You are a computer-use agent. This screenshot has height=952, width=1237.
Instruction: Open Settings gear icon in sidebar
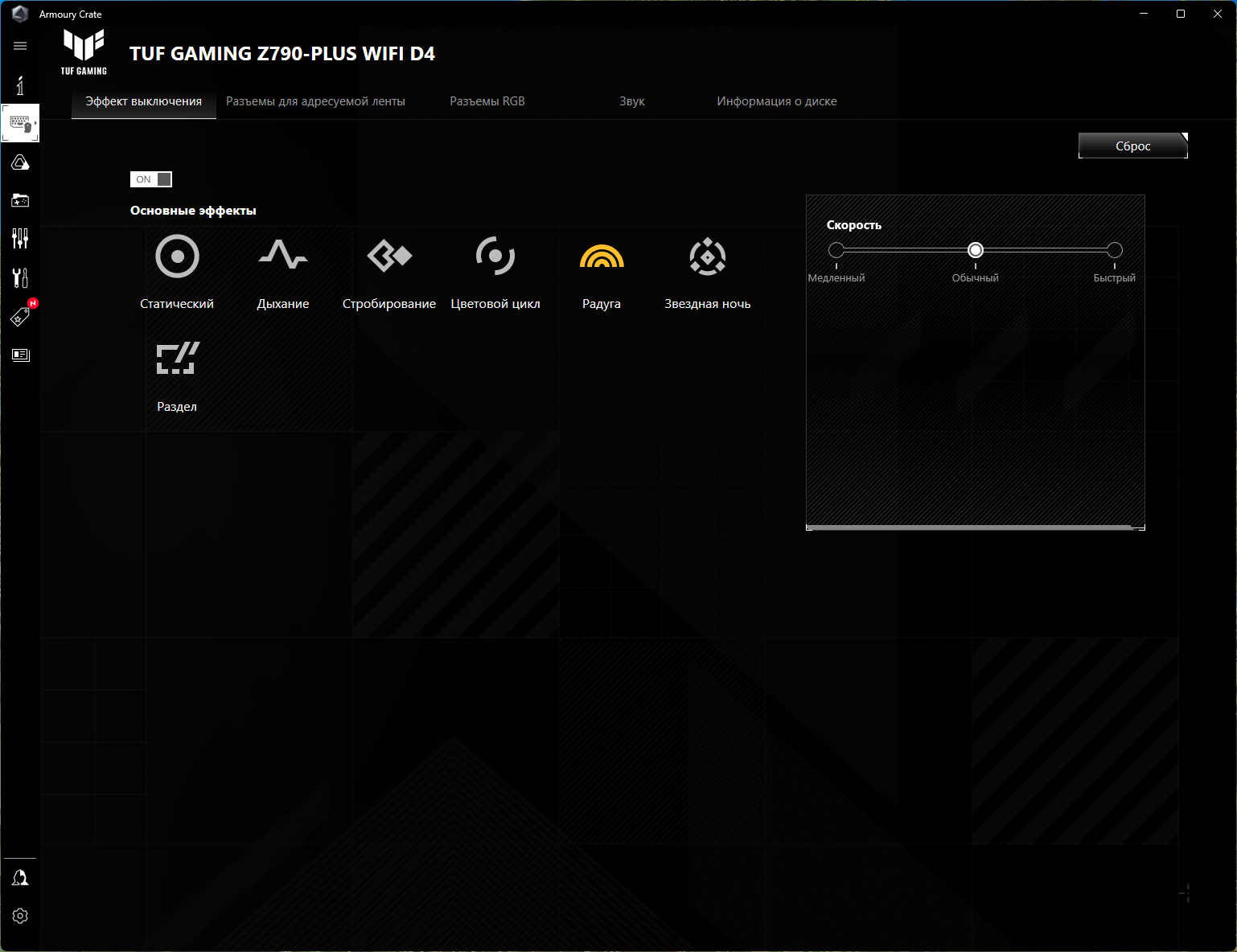20,916
